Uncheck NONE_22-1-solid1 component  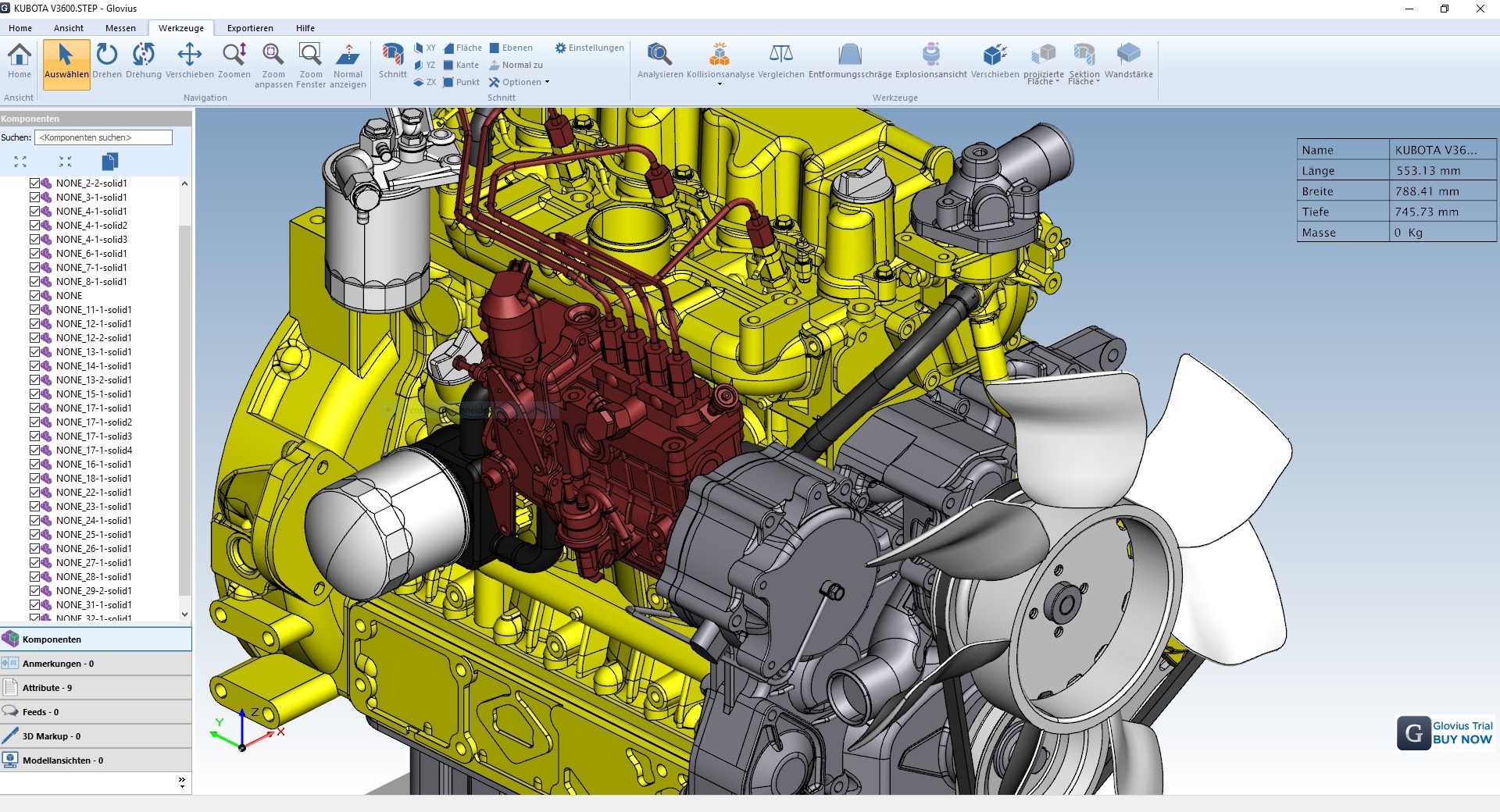pos(34,493)
